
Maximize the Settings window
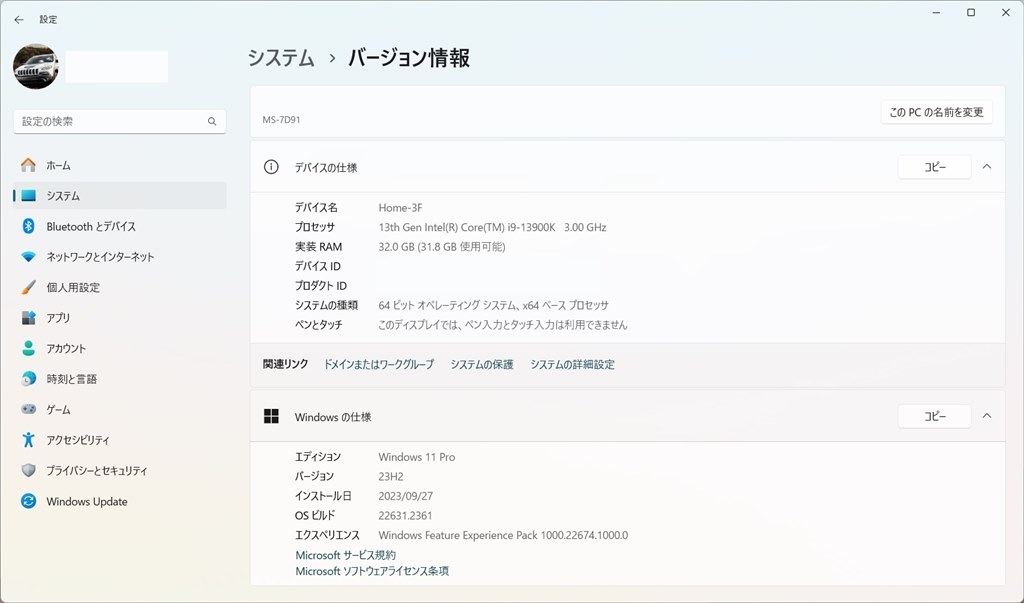coord(971,13)
